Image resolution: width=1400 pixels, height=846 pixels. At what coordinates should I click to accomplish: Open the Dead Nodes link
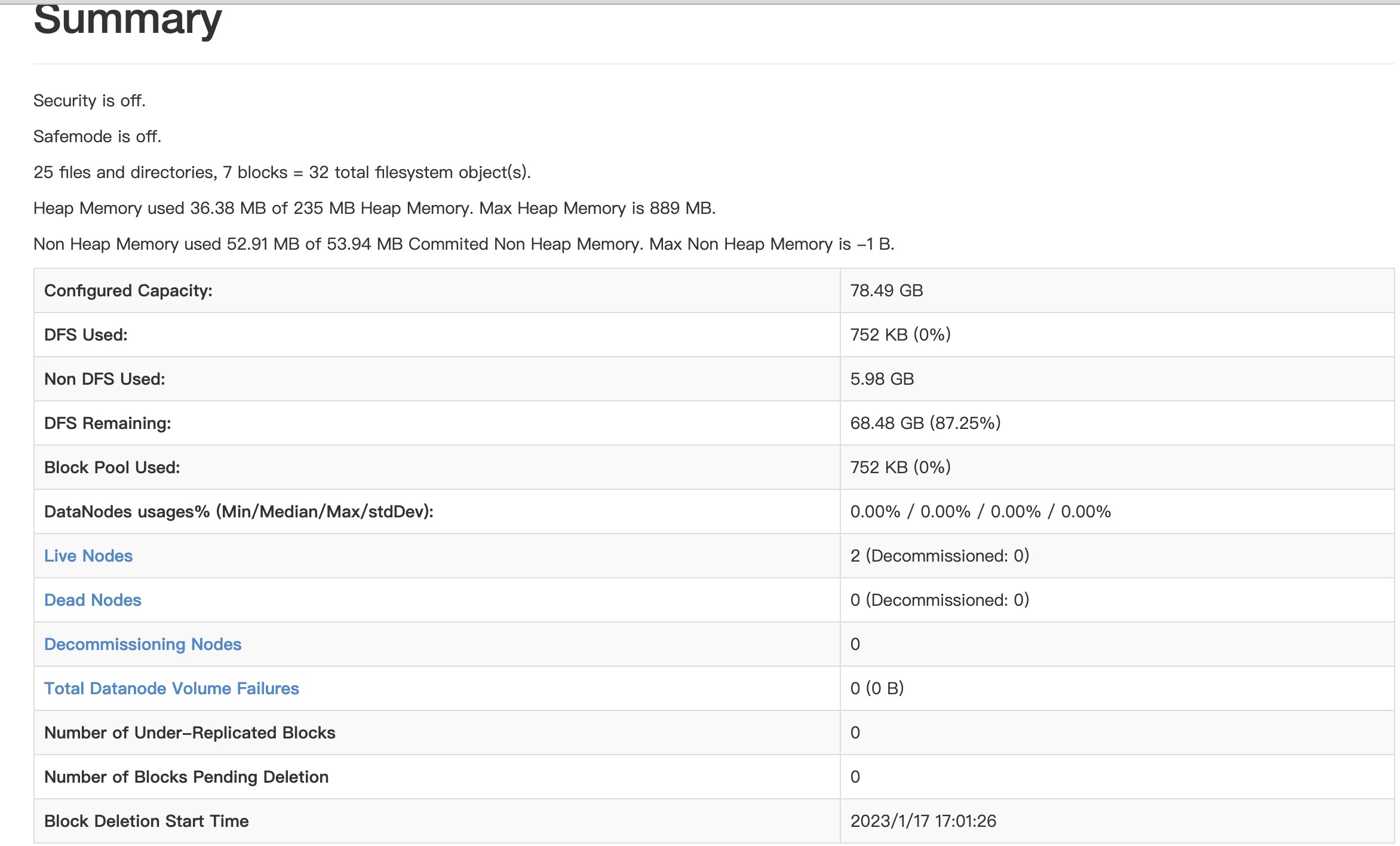pyautogui.click(x=93, y=600)
